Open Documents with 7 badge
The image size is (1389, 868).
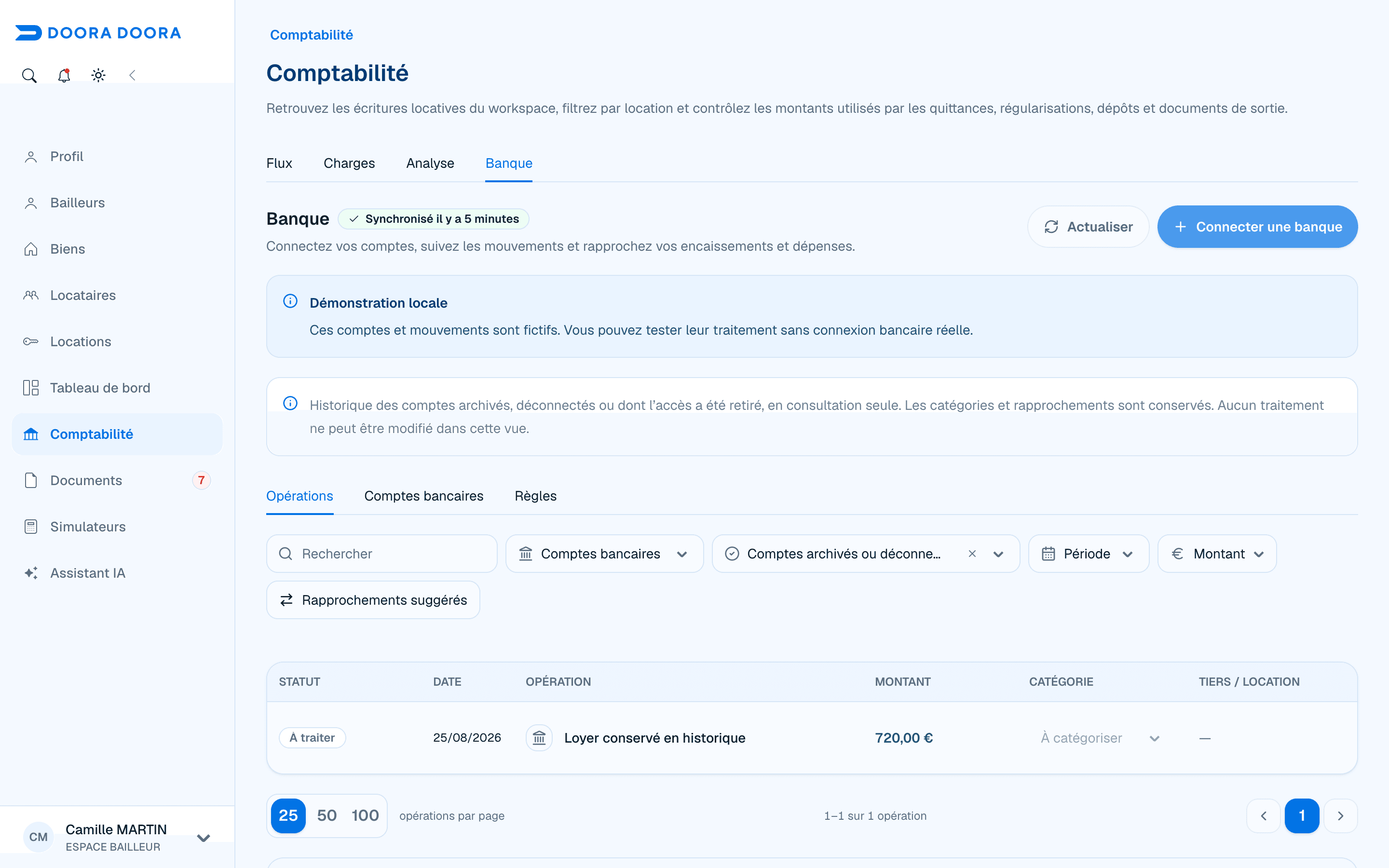click(117, 480)
